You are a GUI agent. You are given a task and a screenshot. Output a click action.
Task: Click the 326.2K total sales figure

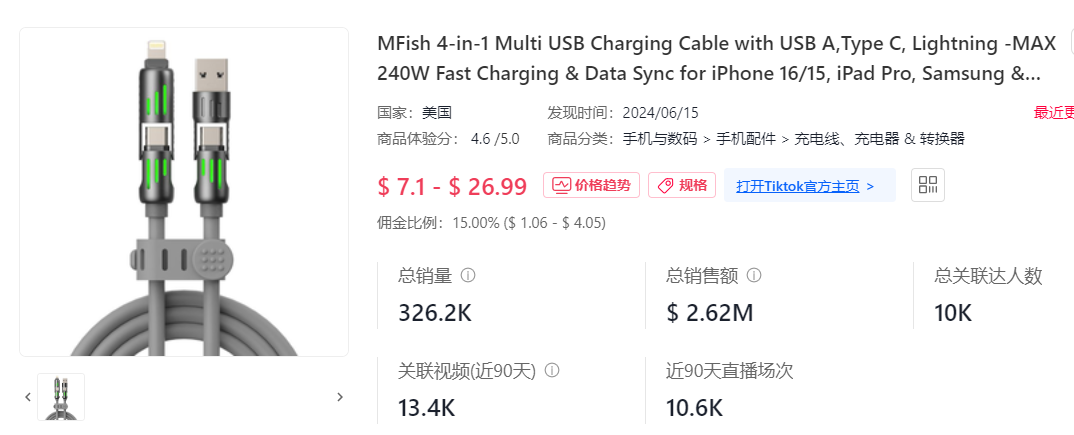(435, 313)
